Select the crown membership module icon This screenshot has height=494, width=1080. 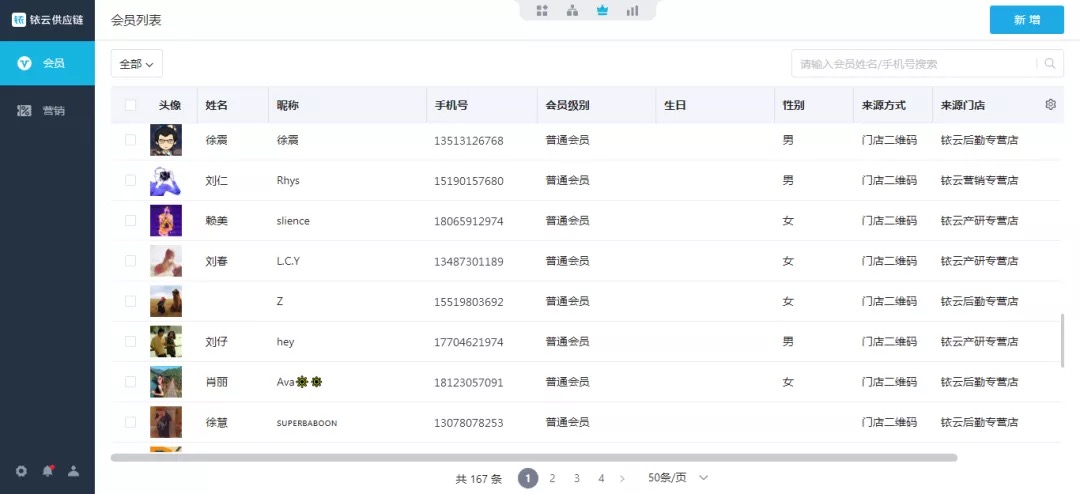coord(602,11)
